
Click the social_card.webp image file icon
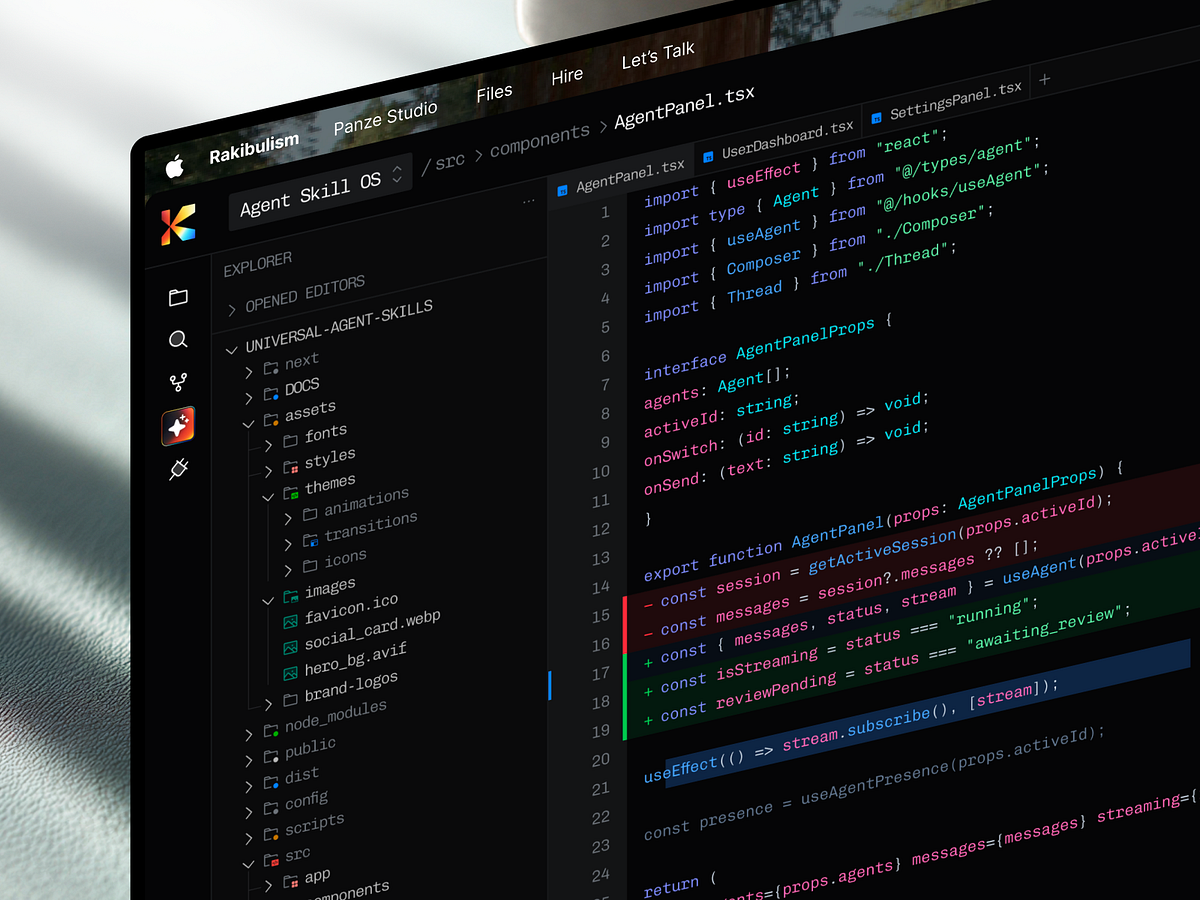pos(290,648)
